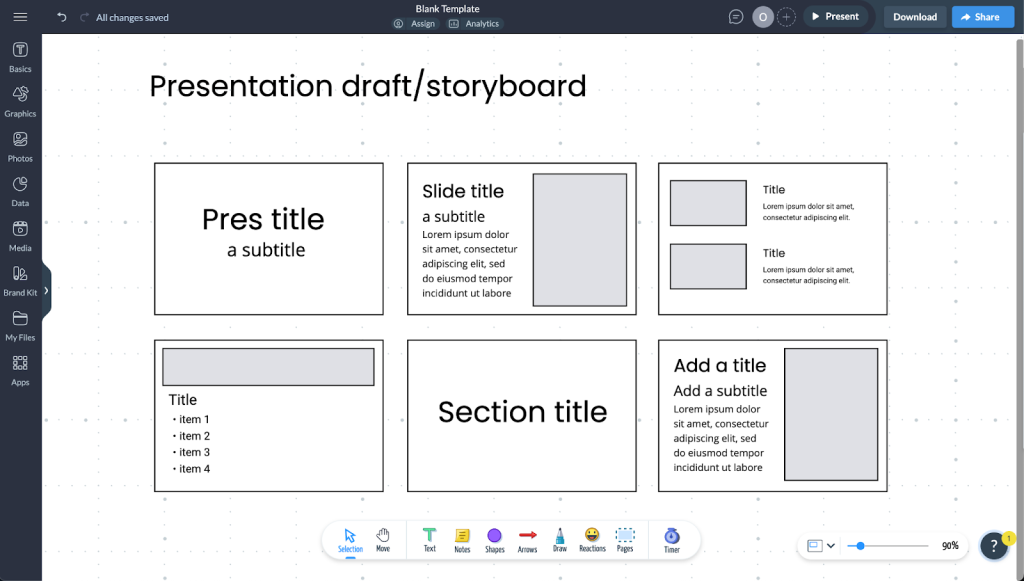
Task: Open the Analytics view
Action: coord(474,23)
